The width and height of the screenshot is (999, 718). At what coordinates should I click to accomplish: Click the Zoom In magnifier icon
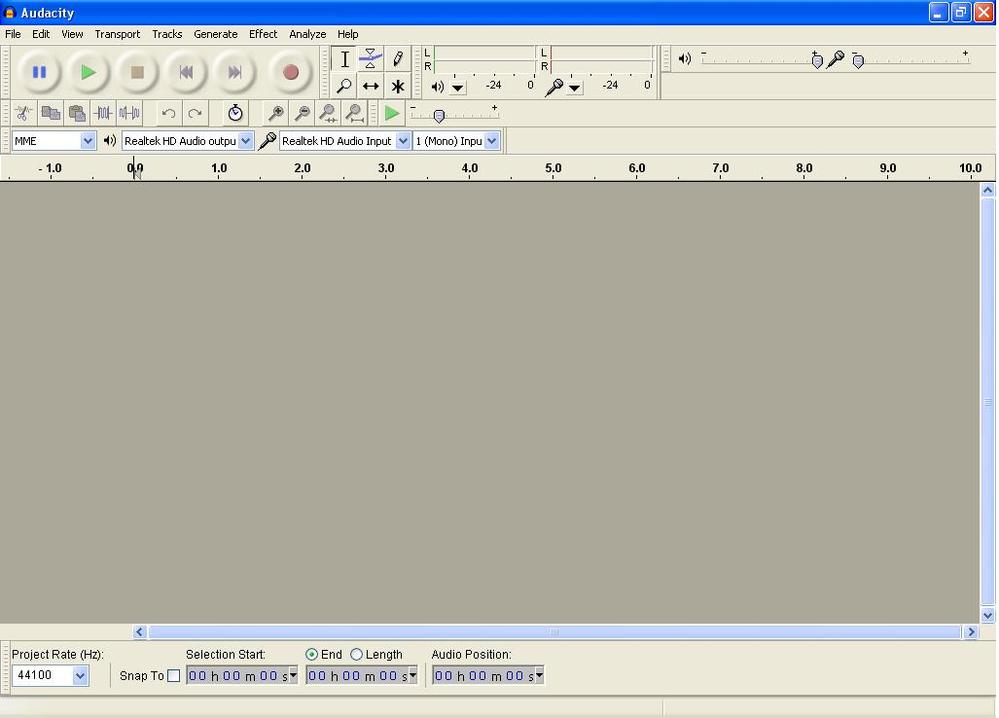click(x=276, y=113)
